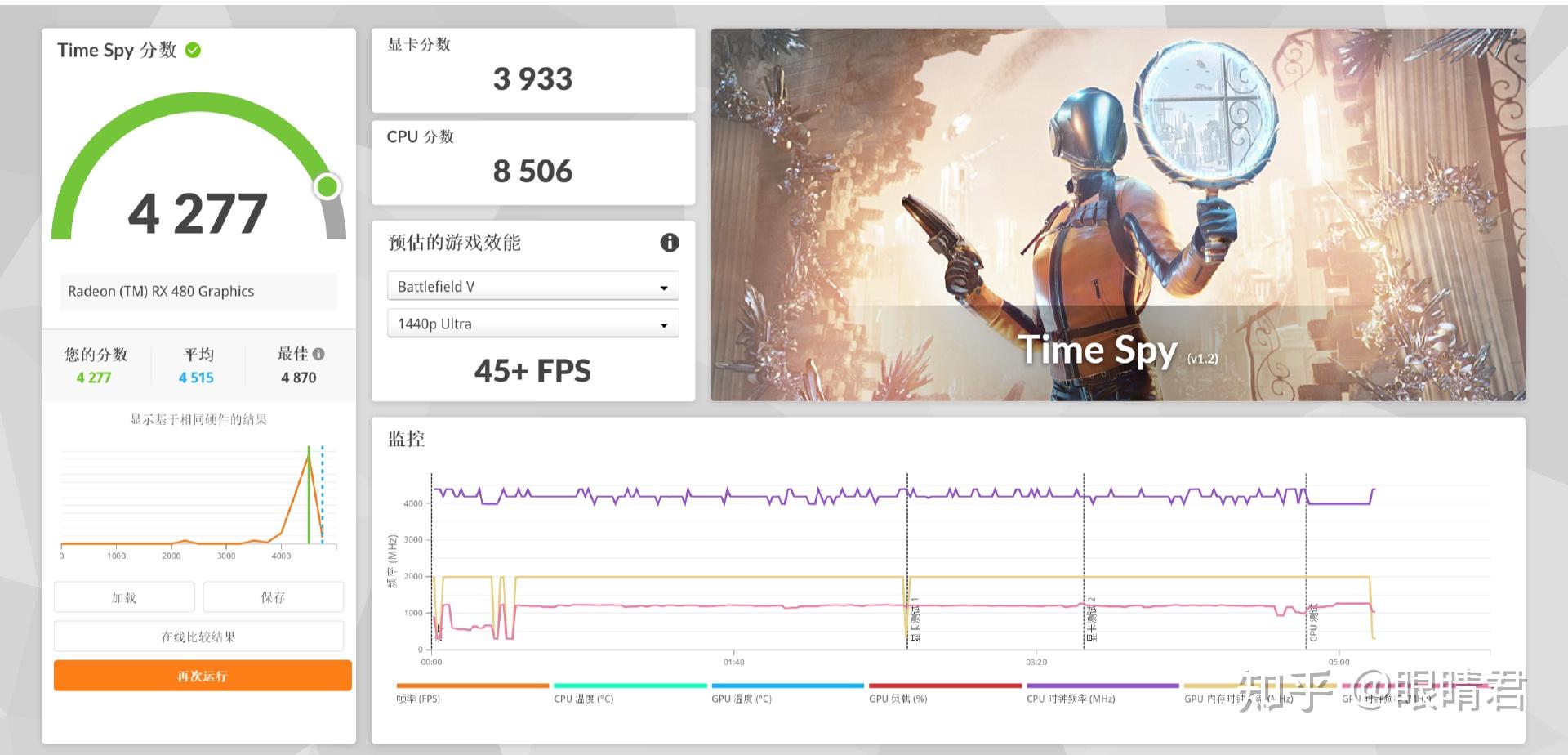This screenshot has height=755, width=1568.
Task: Open the Battlefield V game dropdown
Action: tap(533, 287)
